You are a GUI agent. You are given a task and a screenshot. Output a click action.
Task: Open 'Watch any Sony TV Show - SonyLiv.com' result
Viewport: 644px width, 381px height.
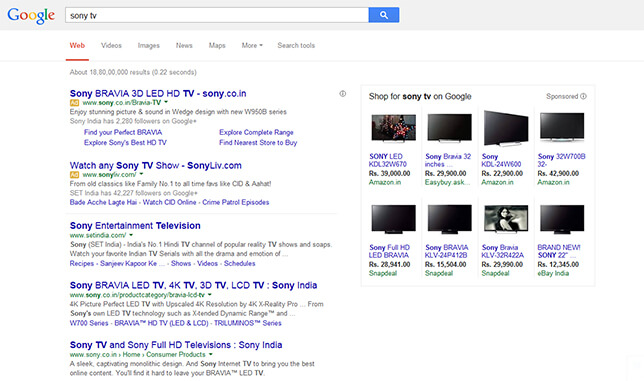click(x=156, y=165)
